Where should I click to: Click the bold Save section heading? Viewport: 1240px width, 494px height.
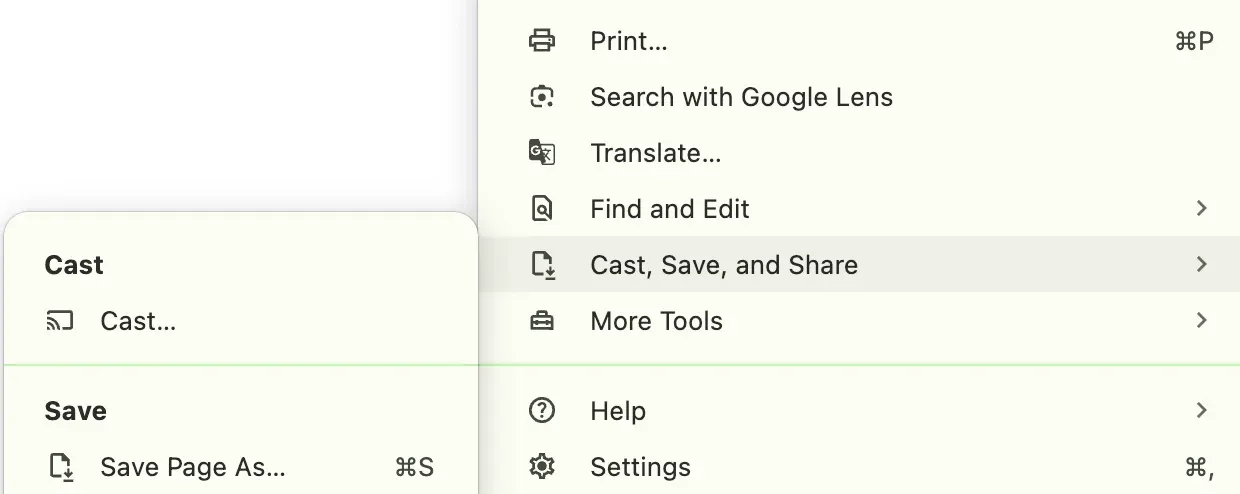coord(76,411)
